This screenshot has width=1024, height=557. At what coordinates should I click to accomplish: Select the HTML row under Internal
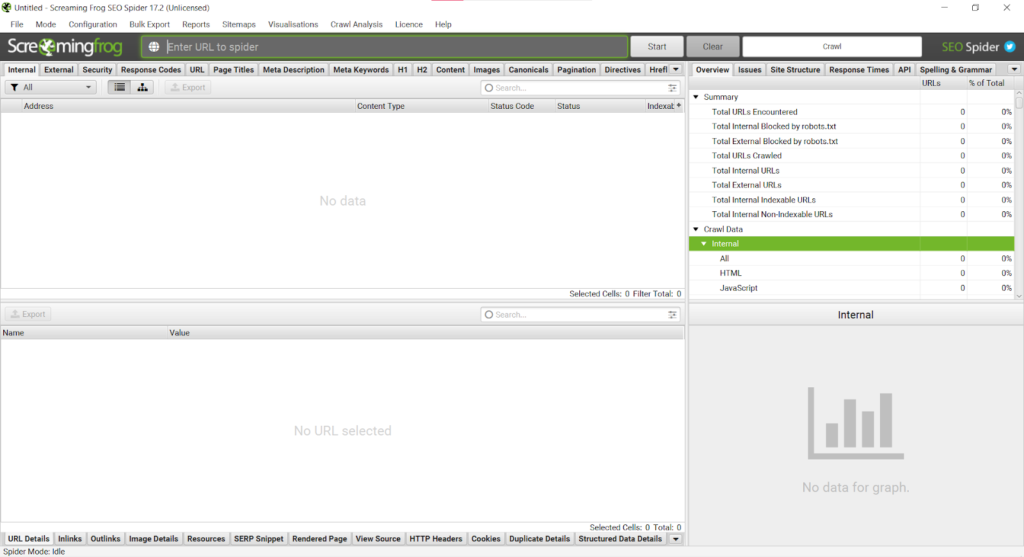852,273
